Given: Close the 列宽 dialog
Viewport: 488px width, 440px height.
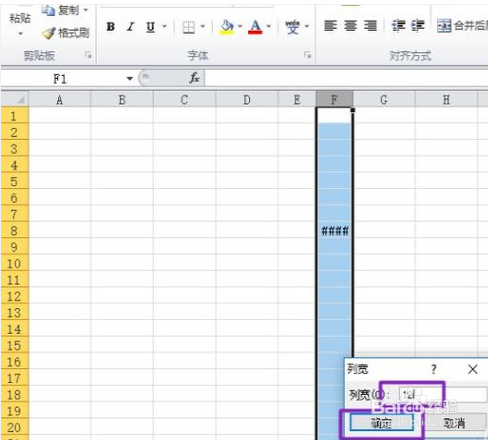Looking at the screenshot, I should [x=472, y=369].
